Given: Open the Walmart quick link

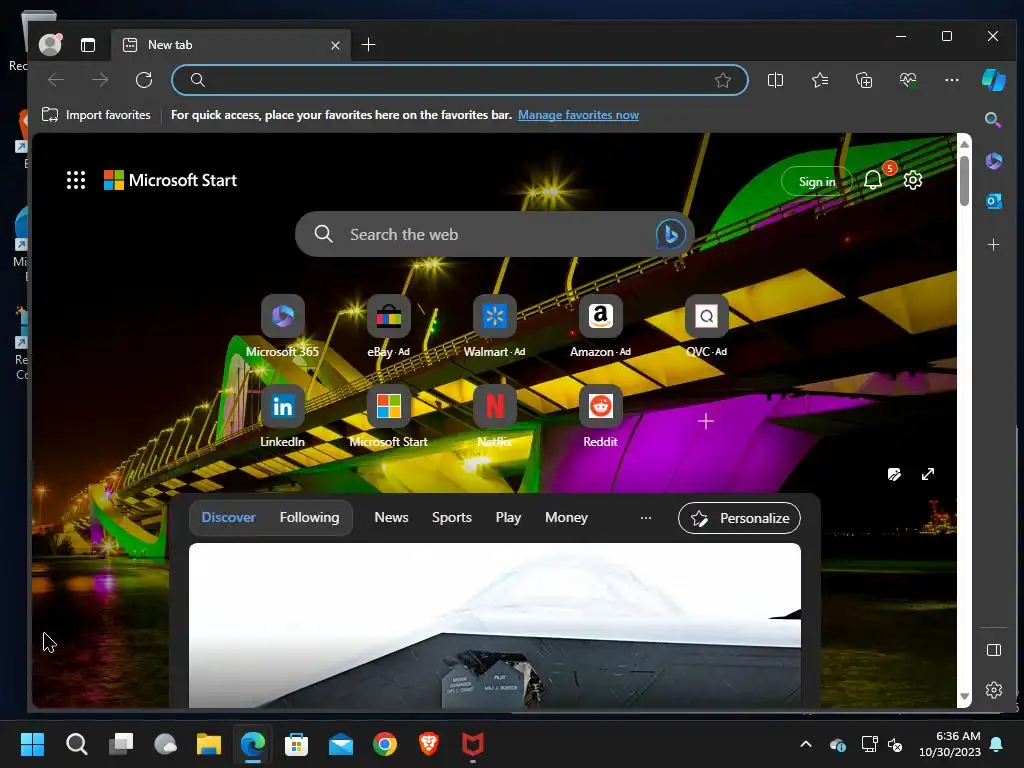Looking at the screenshot, I should tap(494, 327).
